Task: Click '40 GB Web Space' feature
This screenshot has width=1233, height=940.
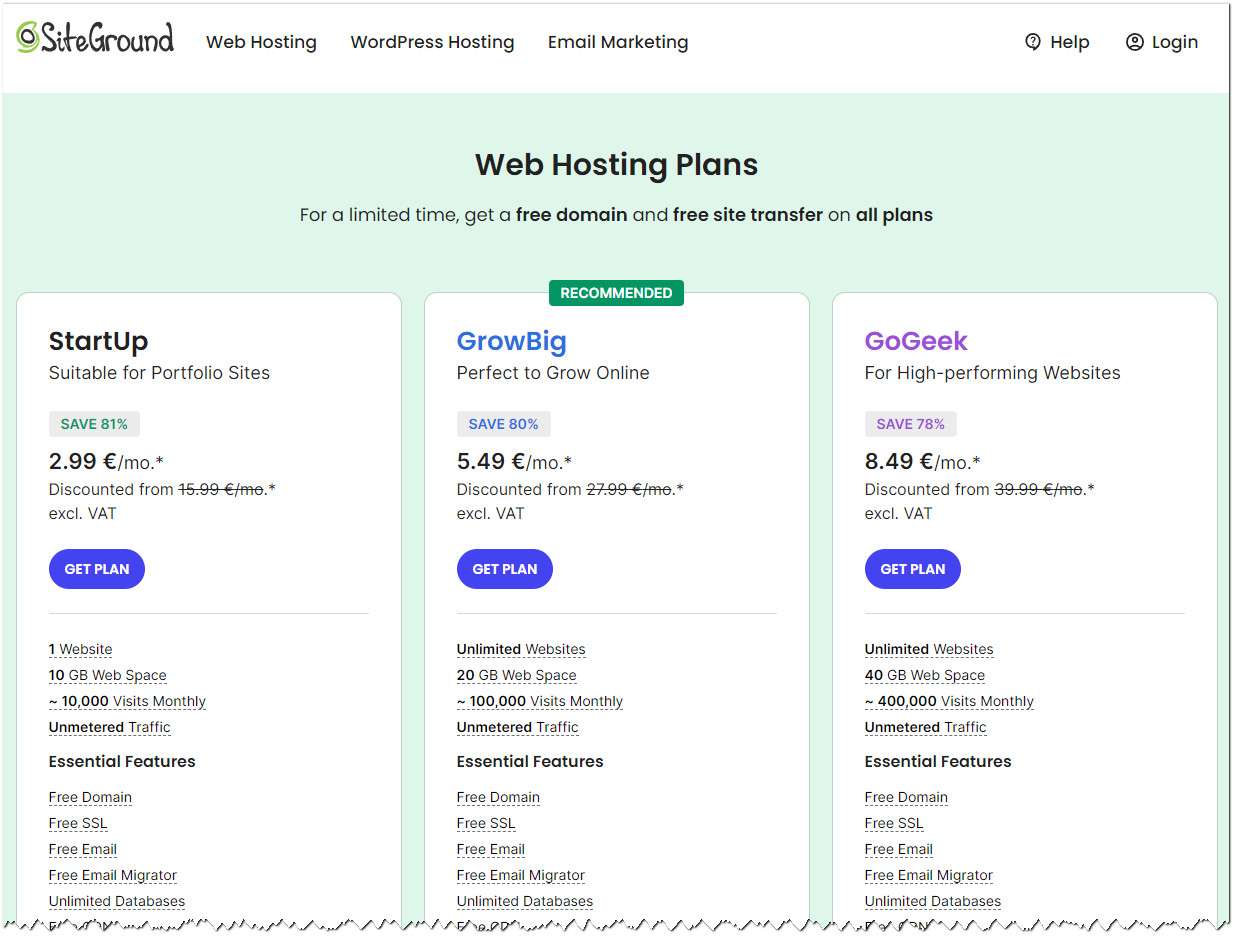Action: click(x=925, y=675)
